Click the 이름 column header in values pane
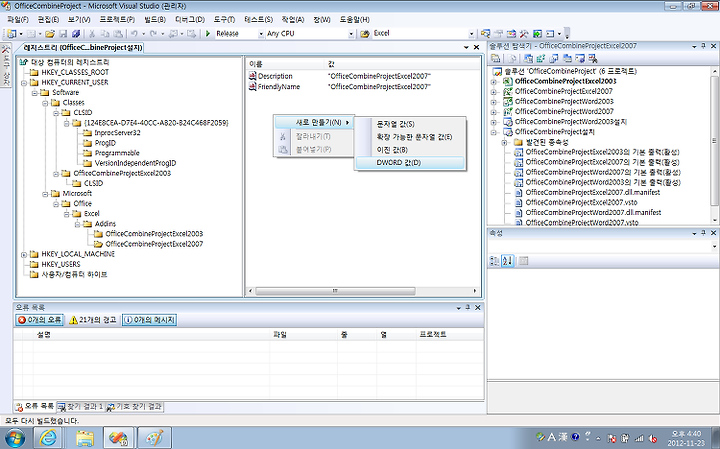Image resolution: width=720 pixels, height=449 pixels. (x=286, y=64)
